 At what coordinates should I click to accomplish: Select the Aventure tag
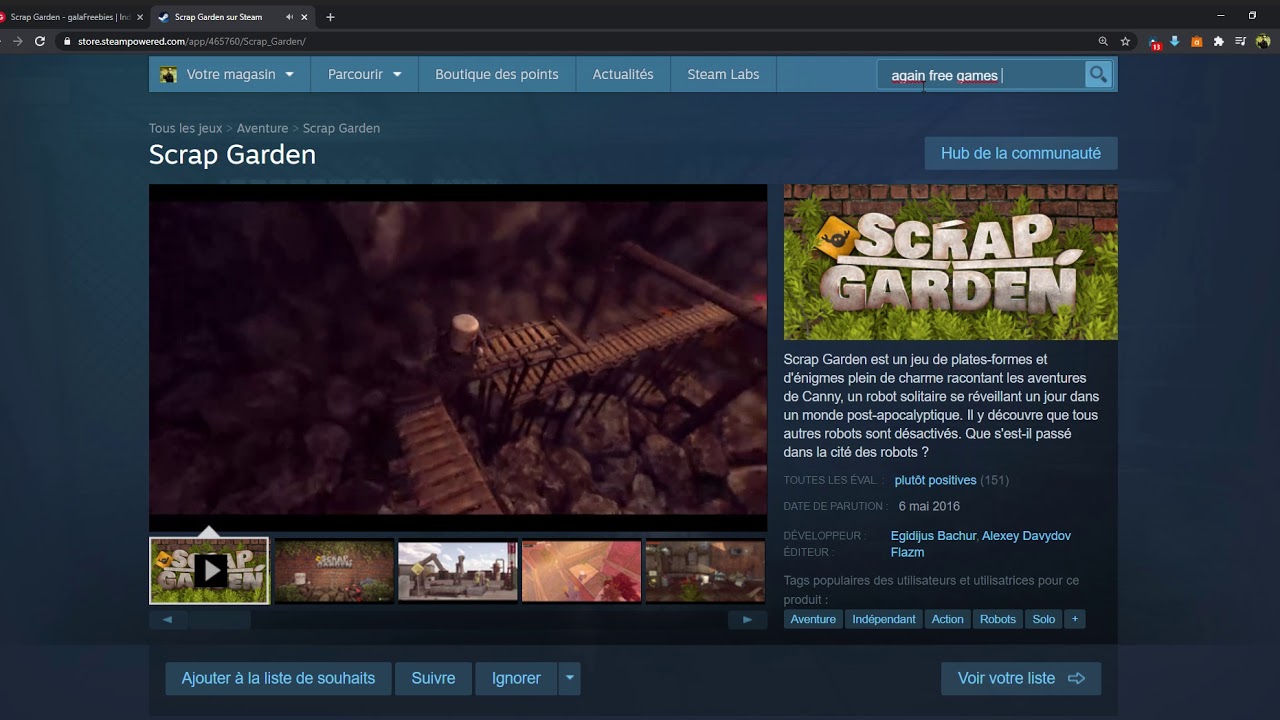point(813,619)
